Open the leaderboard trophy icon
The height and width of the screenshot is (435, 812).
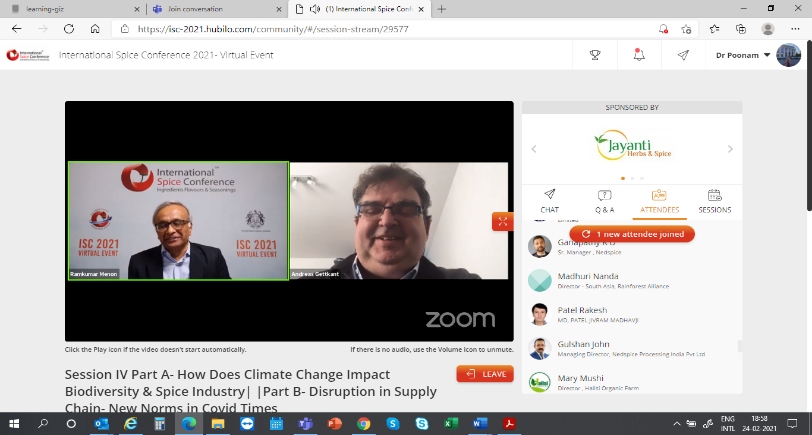pyautogui.click(x=595, y=55)
